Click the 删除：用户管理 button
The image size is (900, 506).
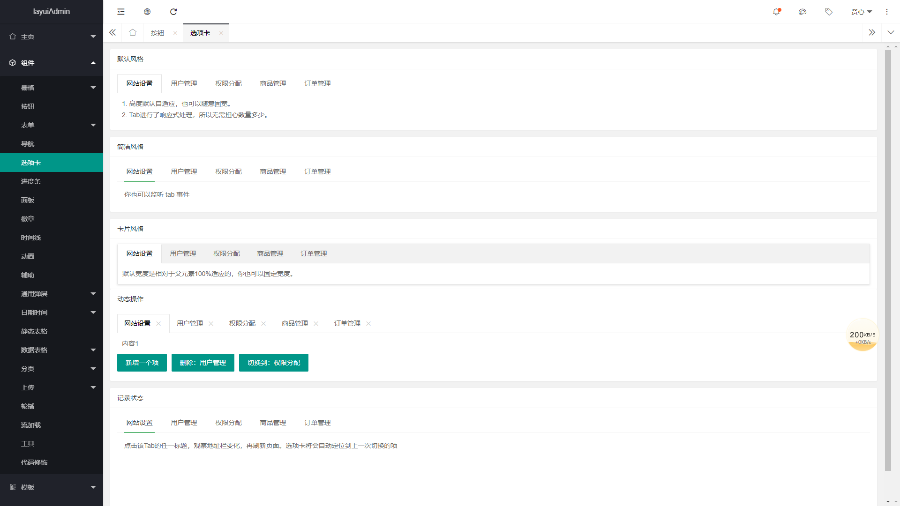tap(203, 363)
